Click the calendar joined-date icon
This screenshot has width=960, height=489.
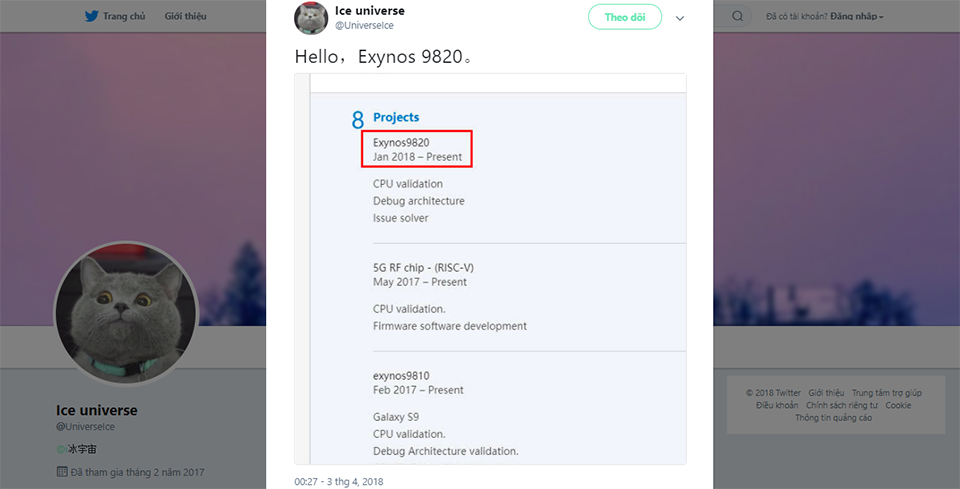pyautogui.click(x=61, y=472)
